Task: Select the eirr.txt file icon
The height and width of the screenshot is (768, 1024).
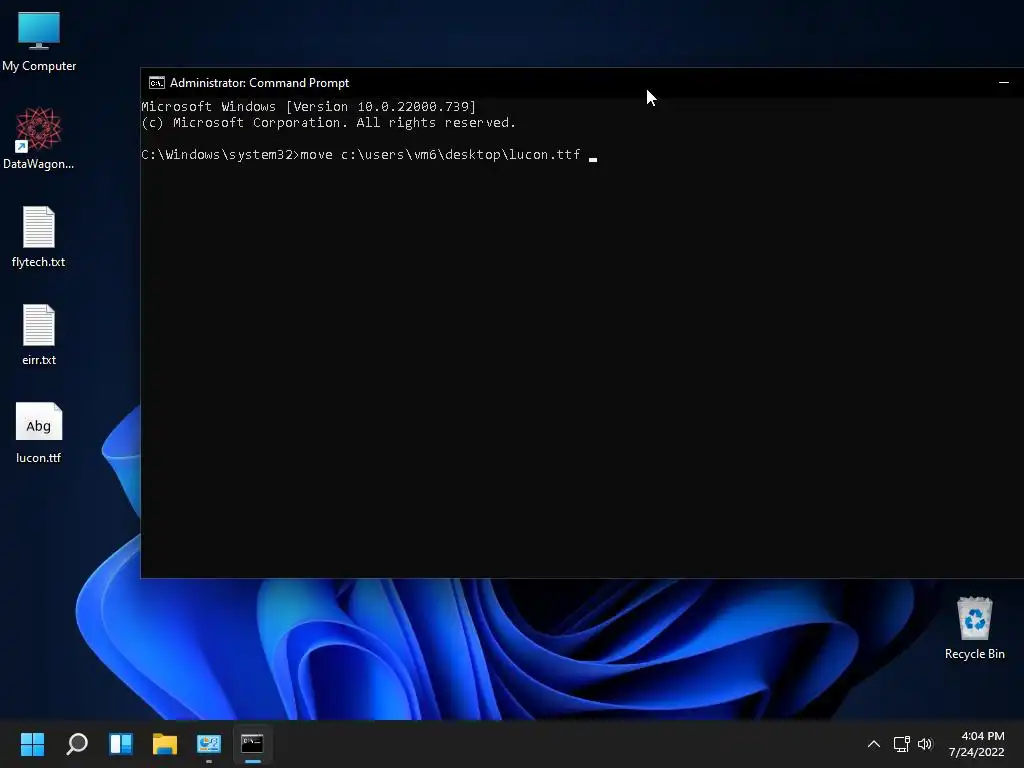Action: point(39,335)
